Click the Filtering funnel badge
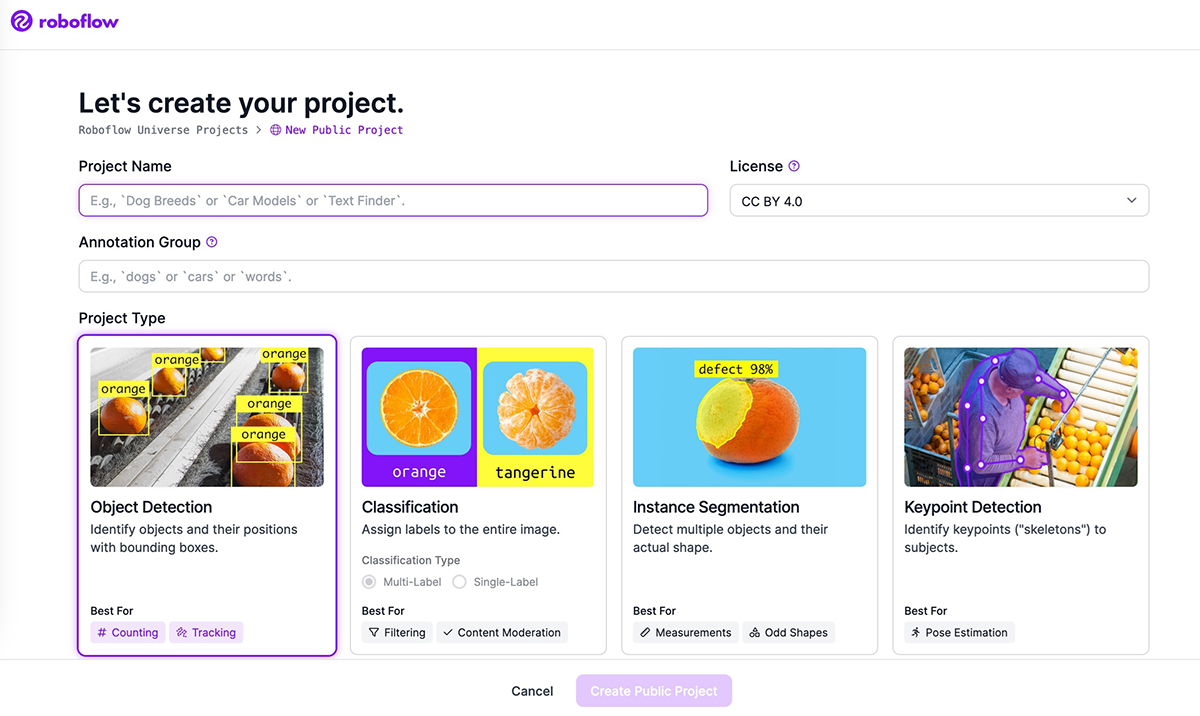Screen dimensions: 1200x716 pyautogui.click(x=397, y=632)
